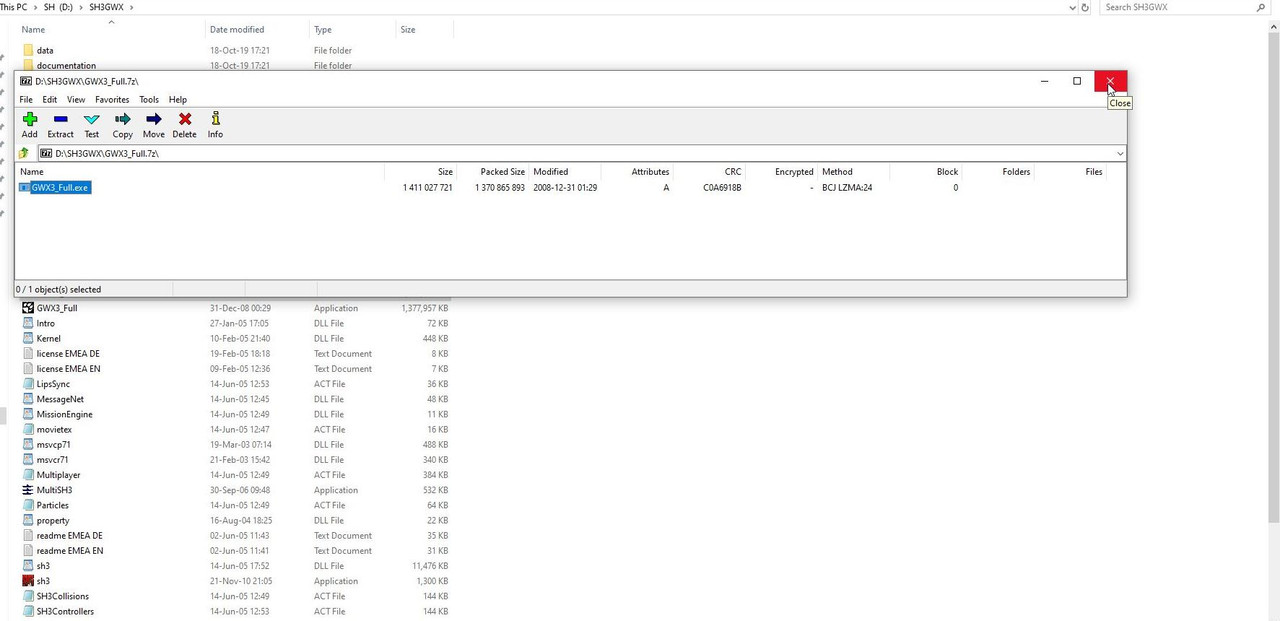This screenshot has height=621, width=1280.
Task: Select the Kernel DLL file
Action: click(48, 338)
